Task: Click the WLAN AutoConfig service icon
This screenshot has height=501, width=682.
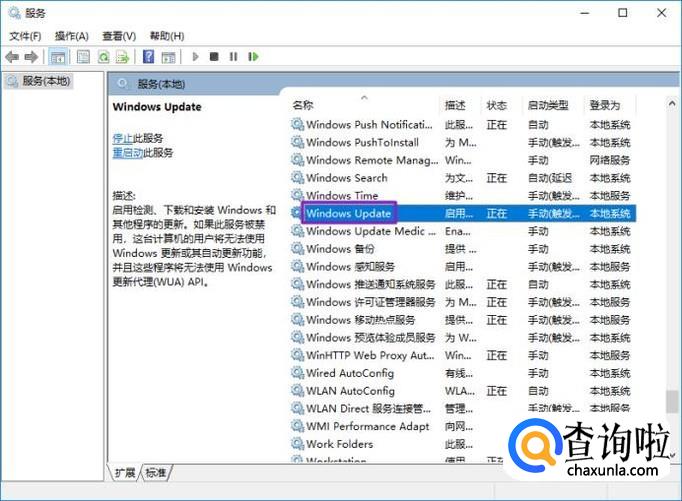Action: (x=298, y=391)
